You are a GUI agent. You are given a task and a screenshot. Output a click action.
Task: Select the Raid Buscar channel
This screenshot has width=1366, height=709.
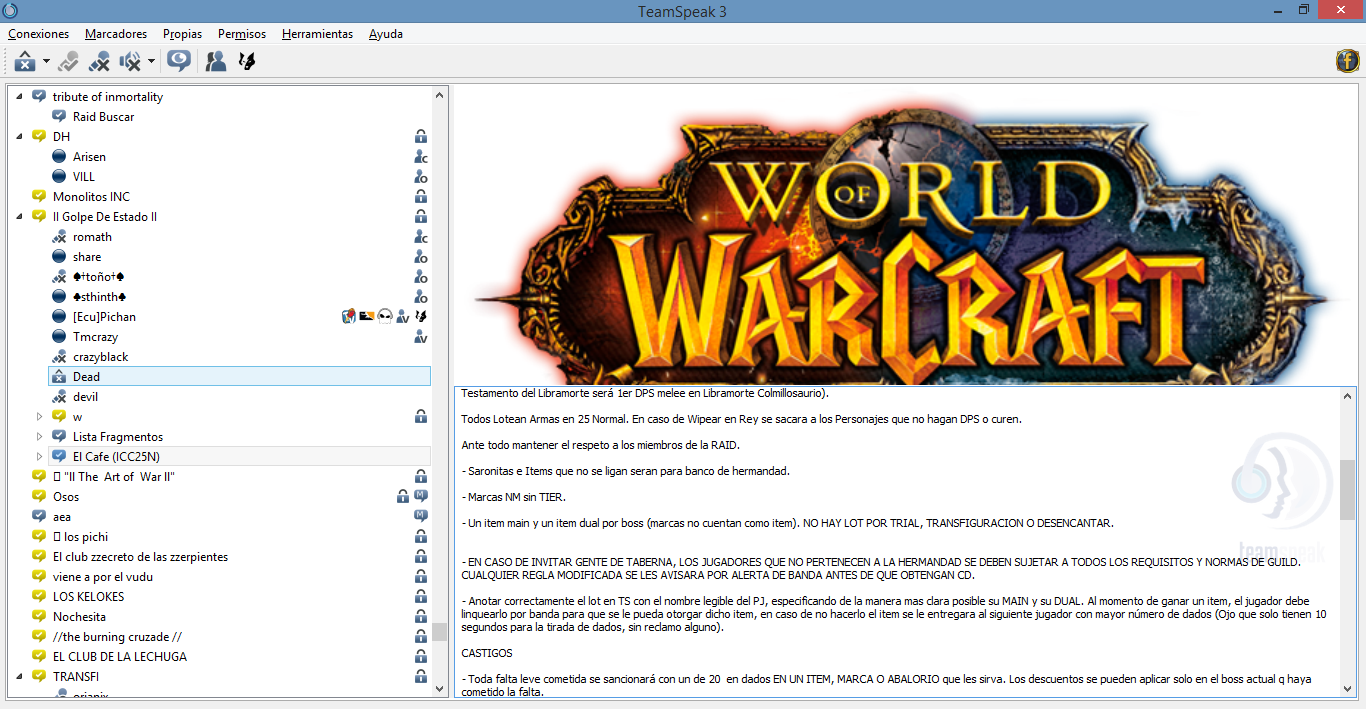click(x=103, y=117)
